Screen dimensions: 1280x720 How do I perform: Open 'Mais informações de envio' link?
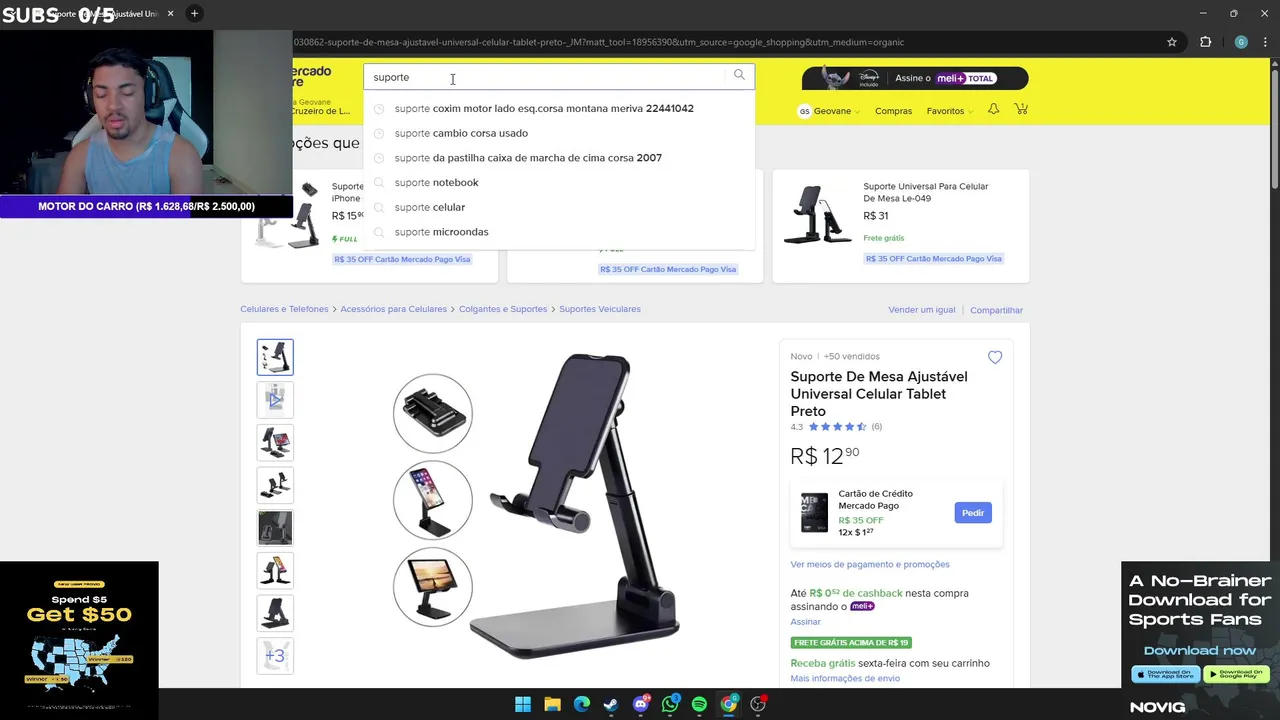pyautogui.click(x=845, y=678)
